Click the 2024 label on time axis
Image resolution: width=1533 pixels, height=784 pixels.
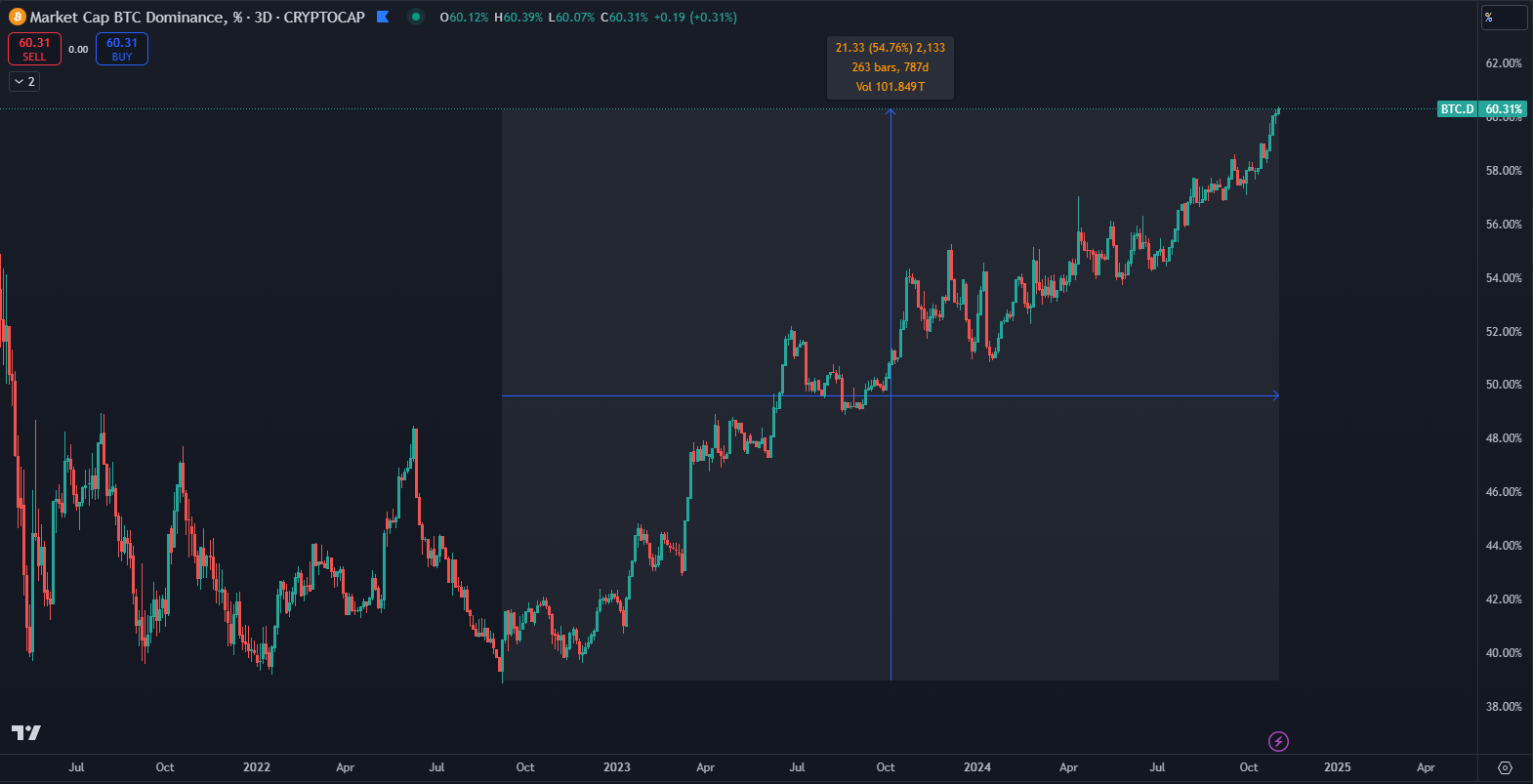pos(976,767)
